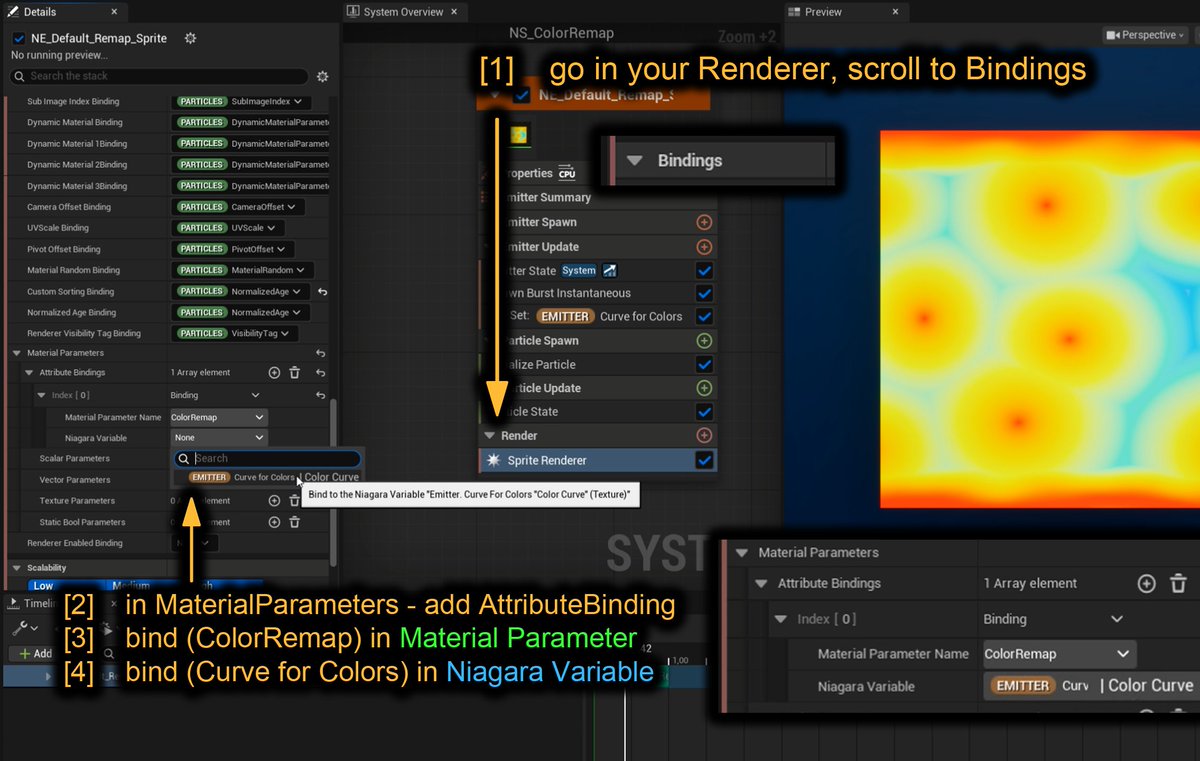Viewport: 1200px width, 761px height.
Task: Open the CameraOffset binding dropdown
Action: pos(239,207)
